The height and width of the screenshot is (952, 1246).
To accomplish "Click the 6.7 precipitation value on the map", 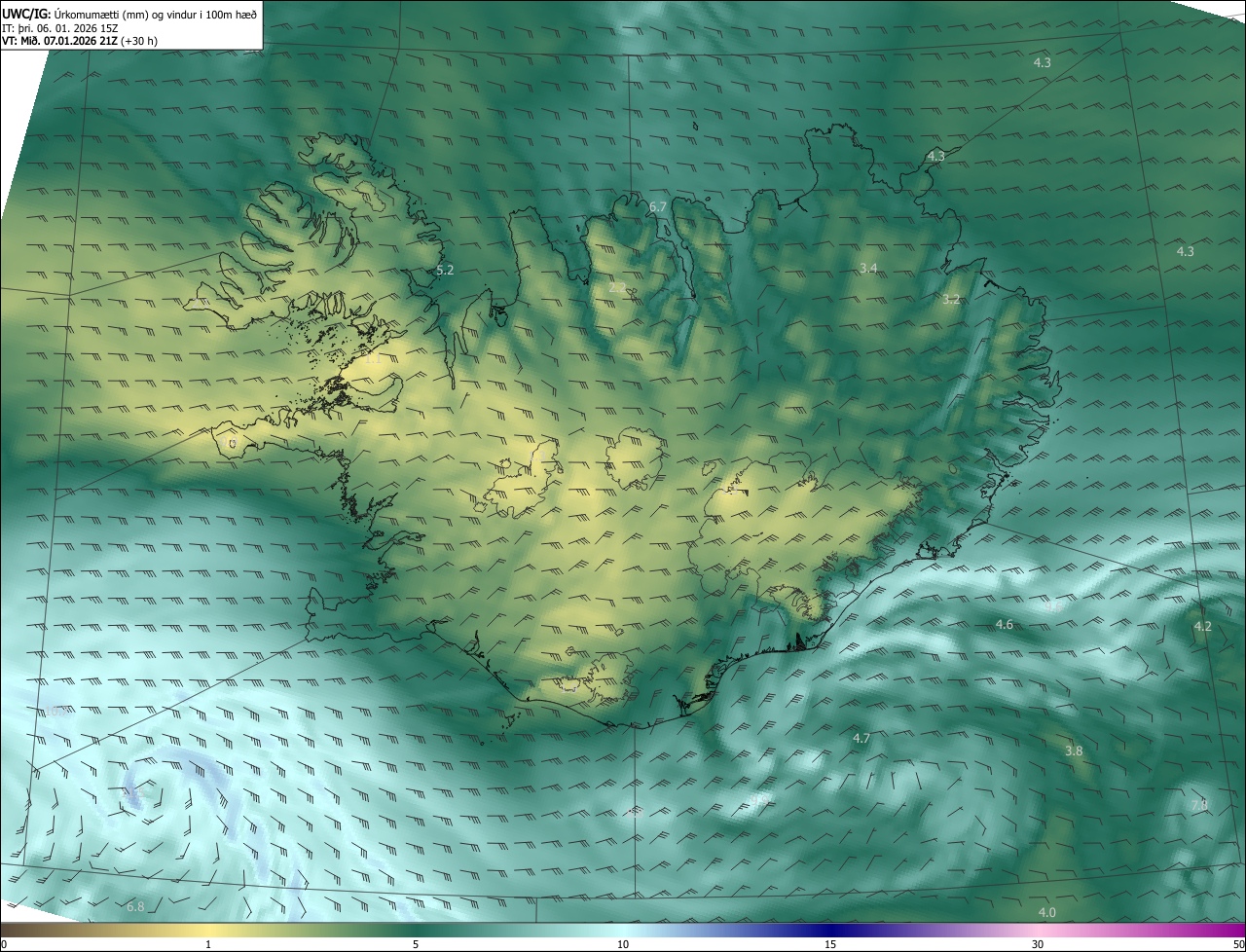I will click(658, 206).
